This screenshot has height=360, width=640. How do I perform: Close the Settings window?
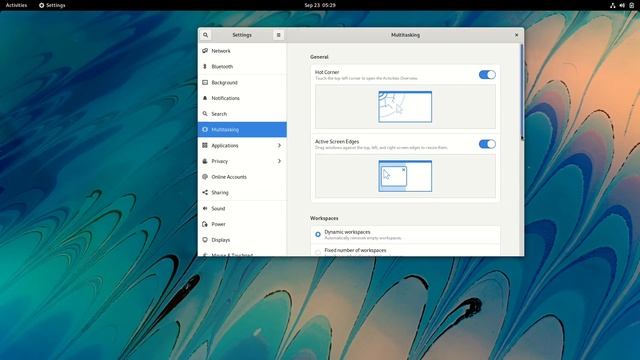(x=516, y=35)
